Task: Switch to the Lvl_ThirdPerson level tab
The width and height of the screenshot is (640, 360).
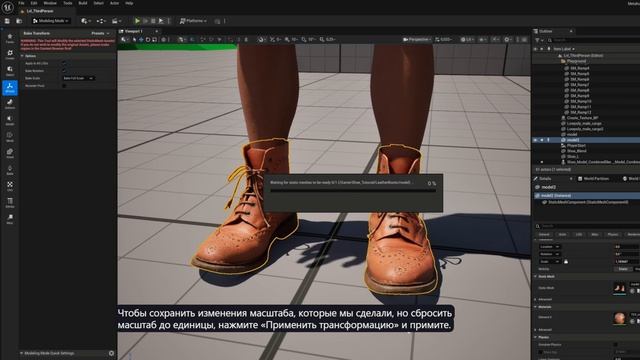Action: (x=40, y=11)
